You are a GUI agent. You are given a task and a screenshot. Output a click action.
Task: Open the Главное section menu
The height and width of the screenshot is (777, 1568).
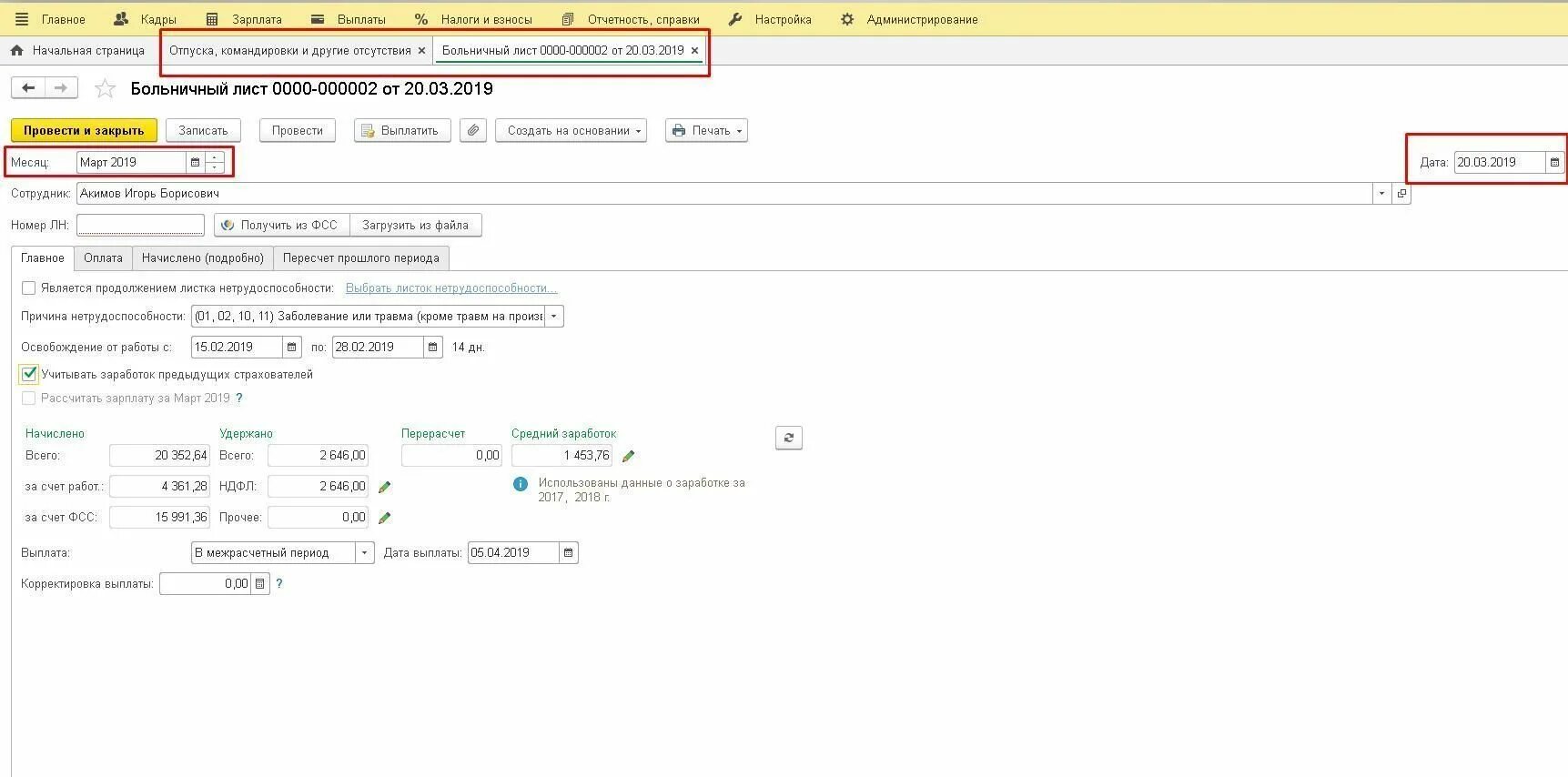tap(63, 19)
